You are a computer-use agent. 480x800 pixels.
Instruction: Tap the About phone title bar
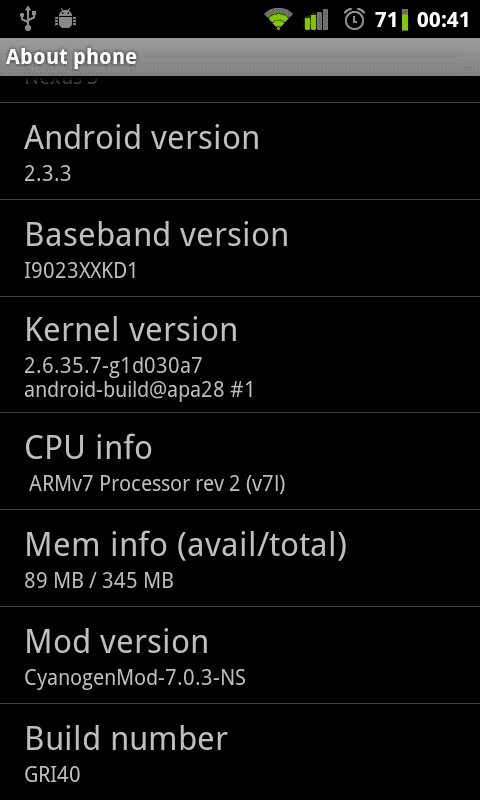click(240, 57)
